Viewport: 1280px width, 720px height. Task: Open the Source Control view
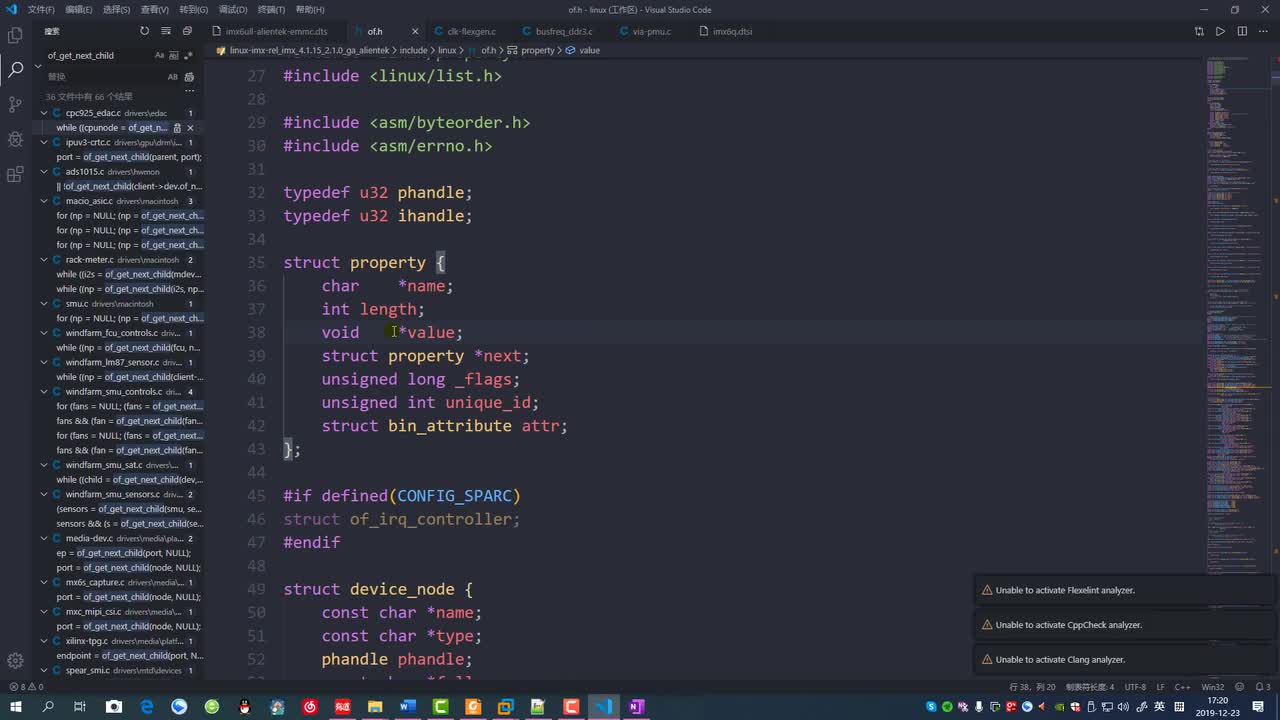point(15,104)
